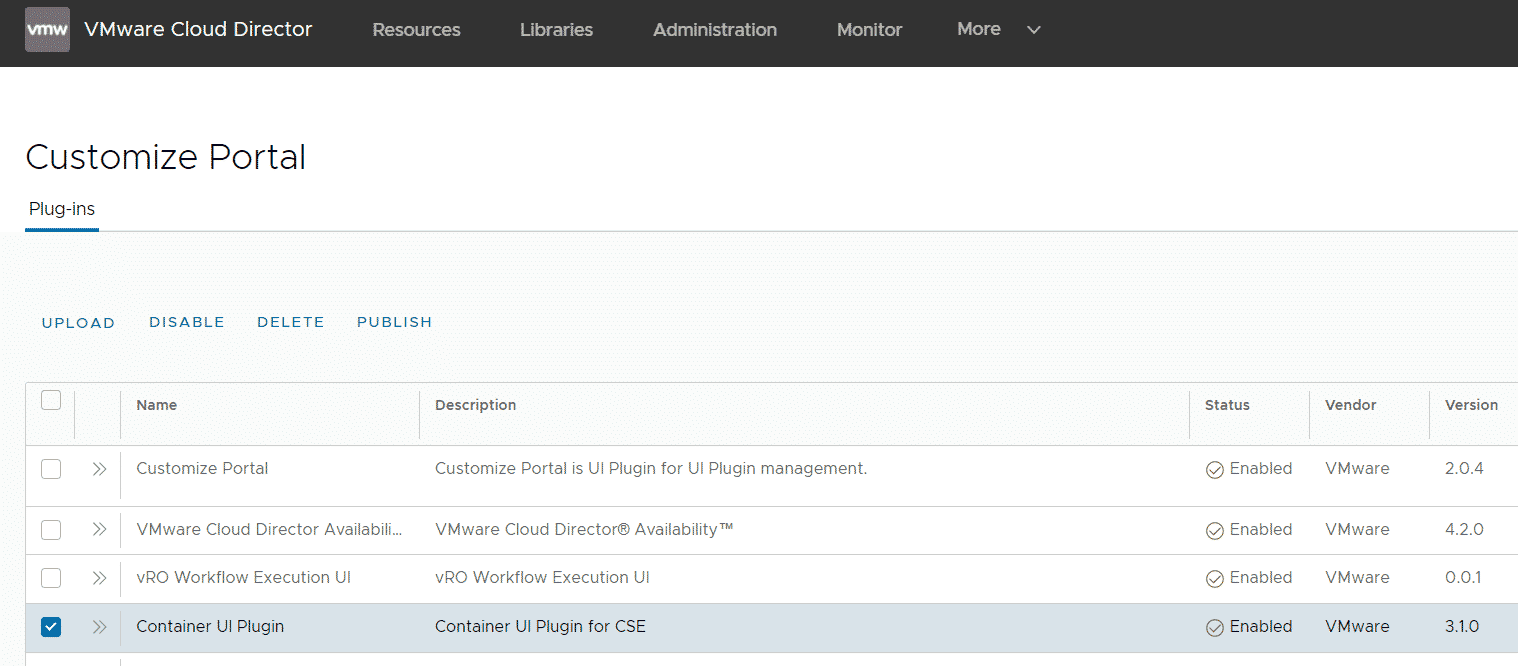
Task: Click VMware vendor cell in vRO Workflow row
Action: tap(1357, 577)
